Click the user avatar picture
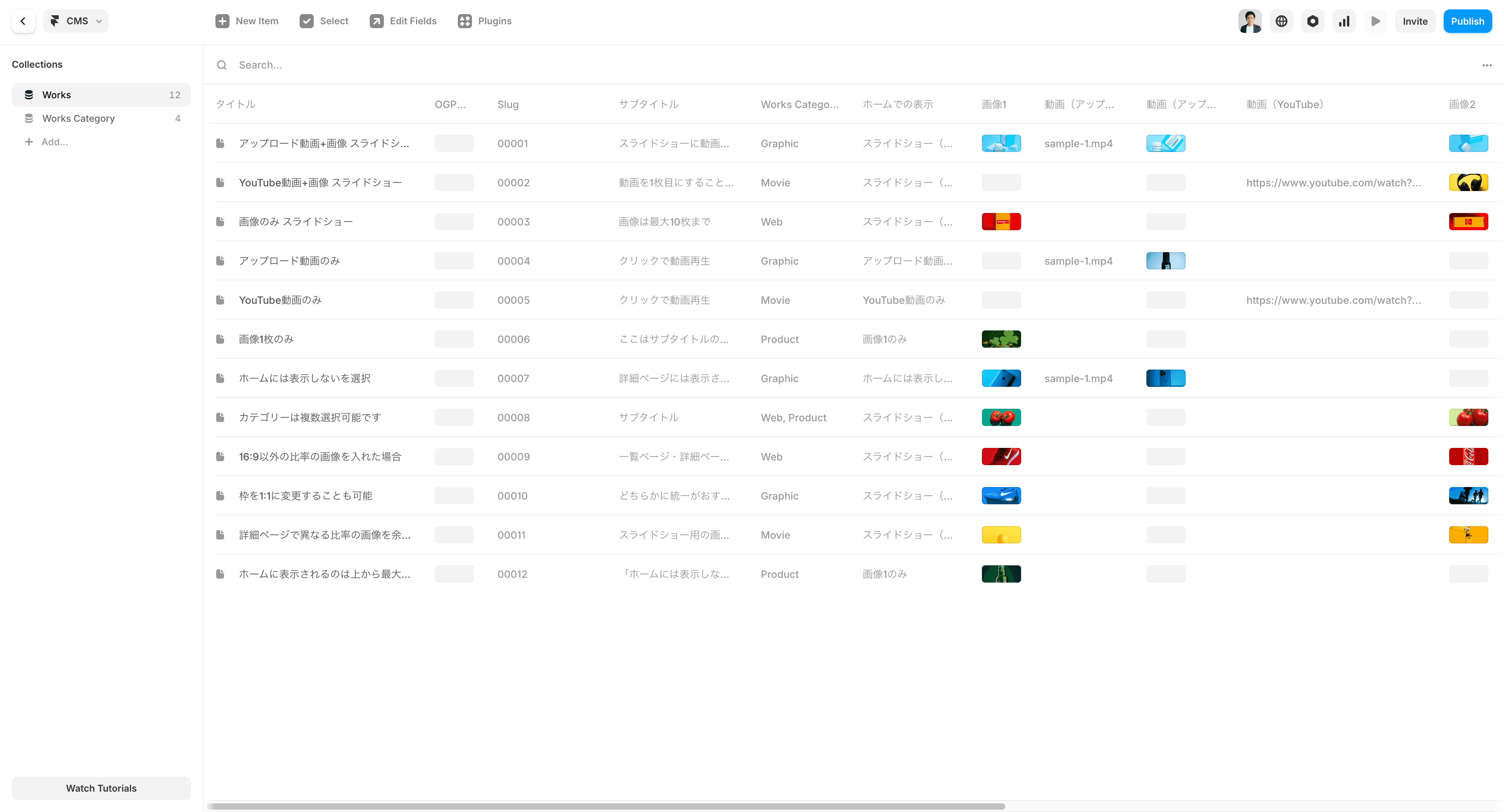1504x812 pixels. pos(1250,21)
